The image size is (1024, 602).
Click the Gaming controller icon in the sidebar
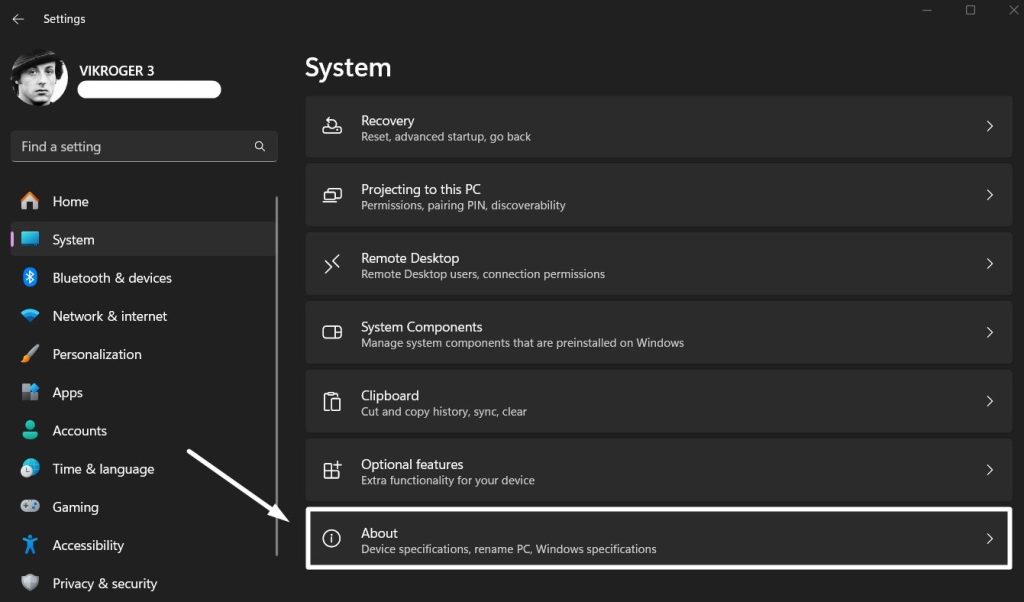coord(29,507)
